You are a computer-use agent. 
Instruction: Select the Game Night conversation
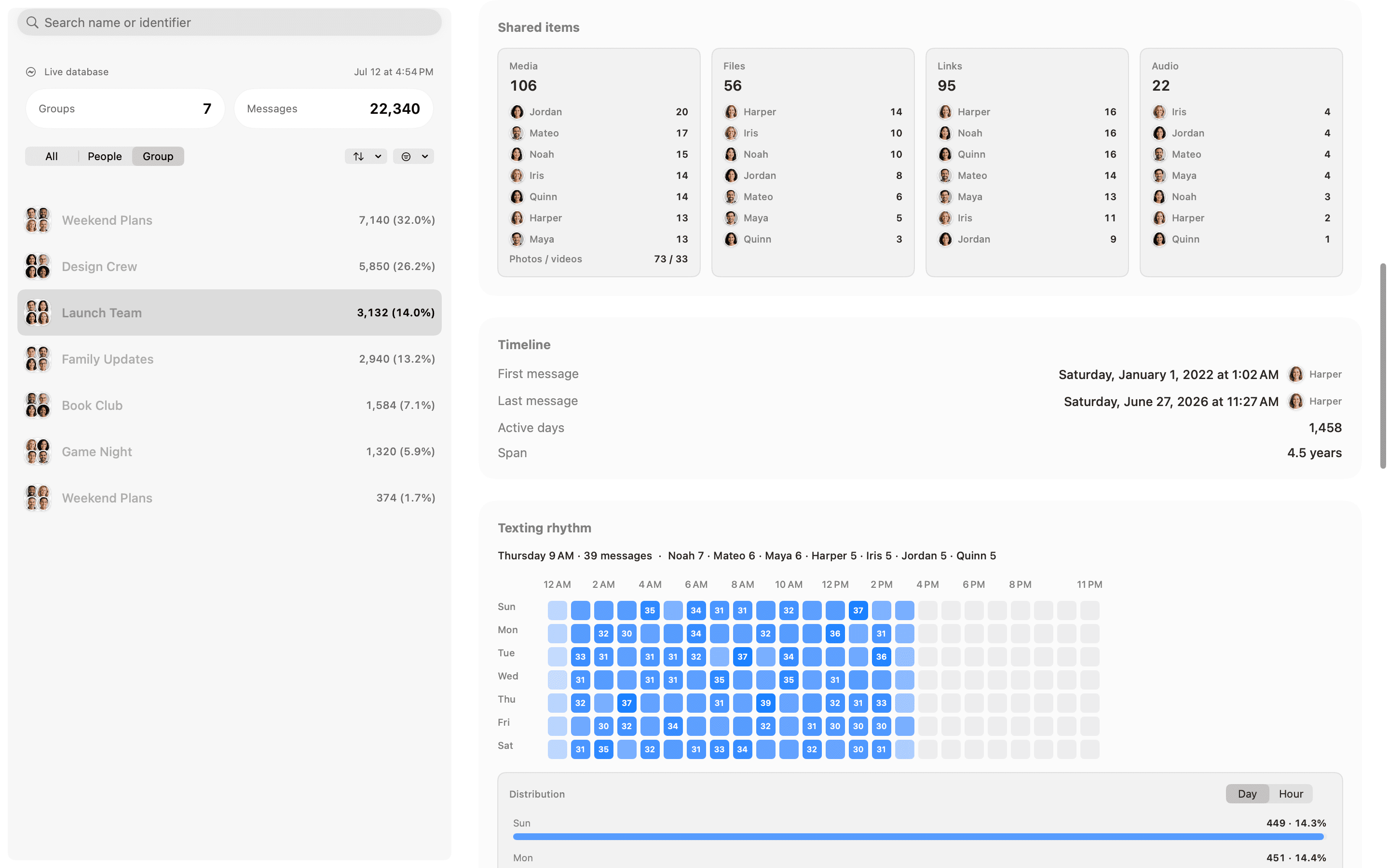[230, 452]
